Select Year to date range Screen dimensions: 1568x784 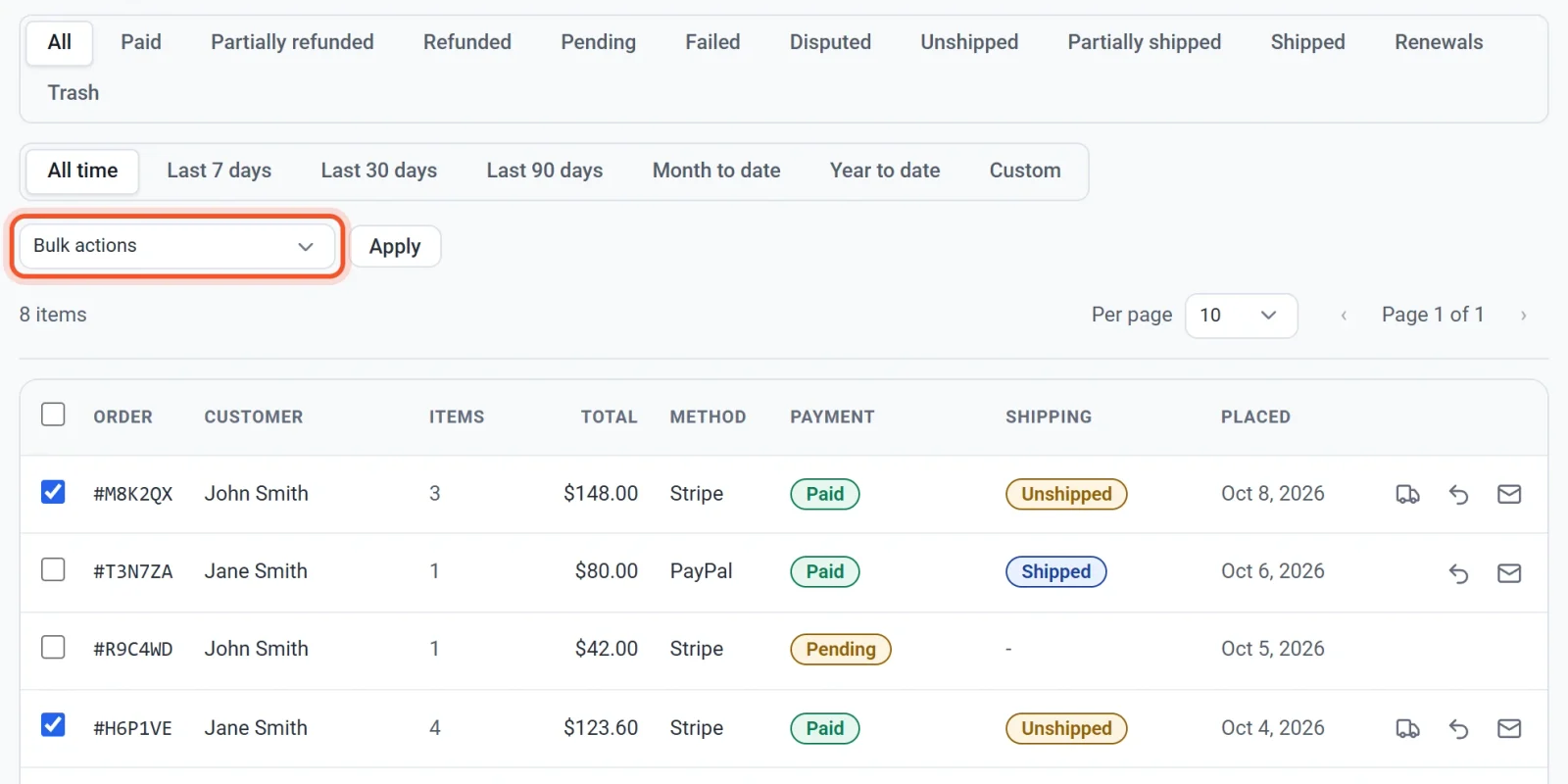click(x=885, y=171)
